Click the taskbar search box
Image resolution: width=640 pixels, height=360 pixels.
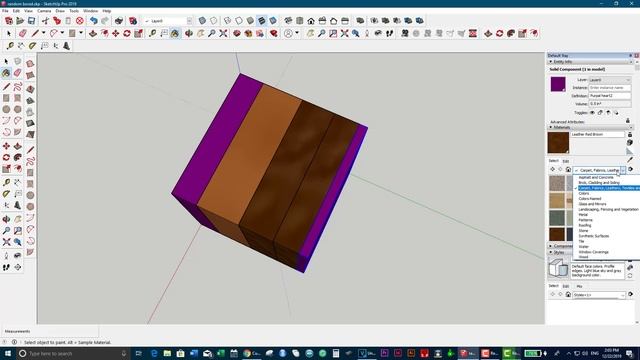pos(73,353)
